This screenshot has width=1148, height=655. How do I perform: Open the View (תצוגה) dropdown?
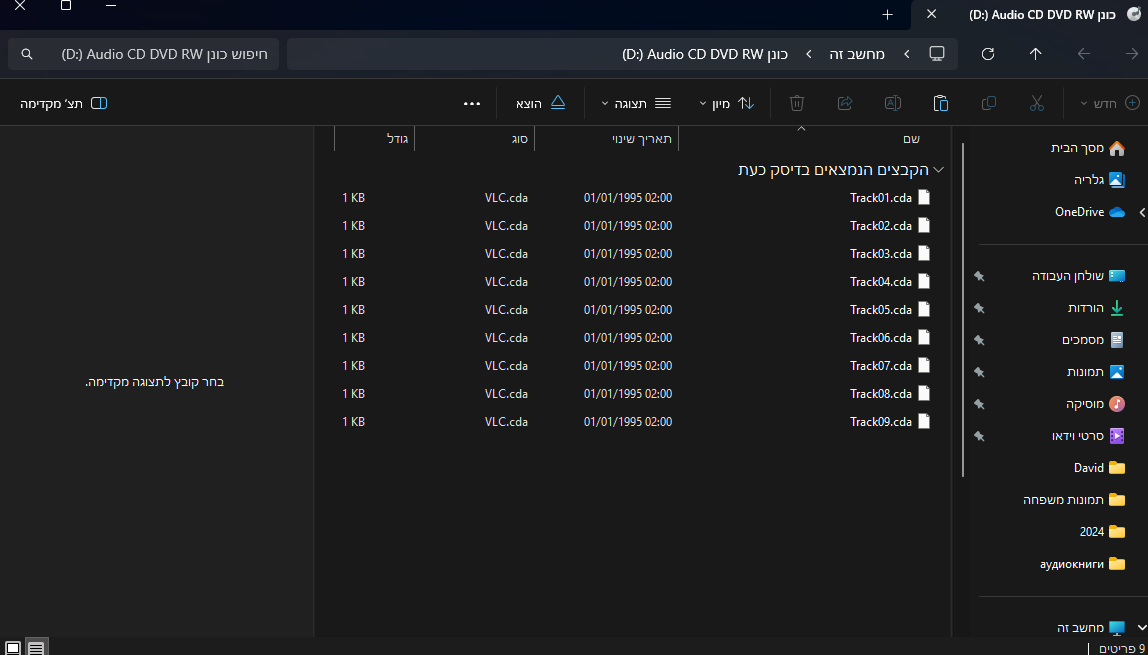point(635,103)
